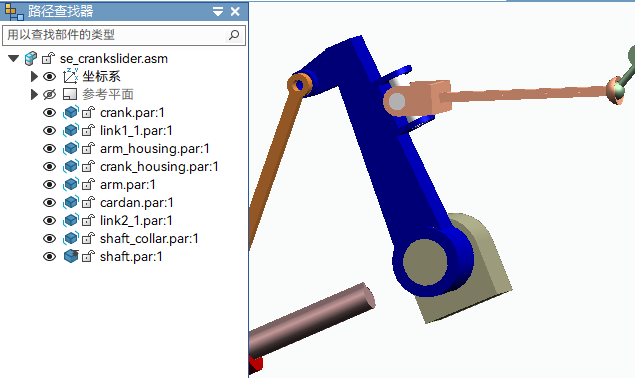Select arm_housing.par:1 in the tree
Image resolution: width=635 pixels, height=378 pixels.
tap(155, 149)
